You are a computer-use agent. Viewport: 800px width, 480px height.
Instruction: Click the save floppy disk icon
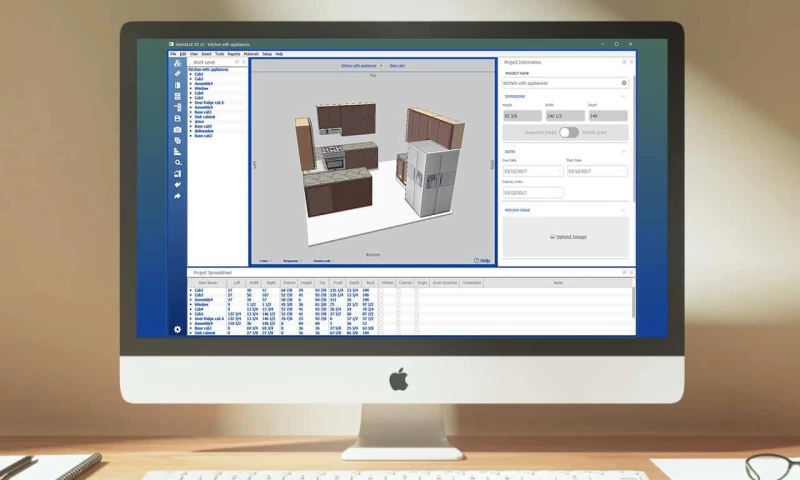point(177,118)
